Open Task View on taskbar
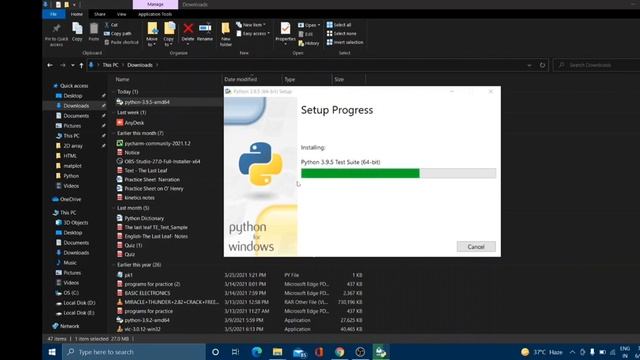640x360 pixels. 236,352
